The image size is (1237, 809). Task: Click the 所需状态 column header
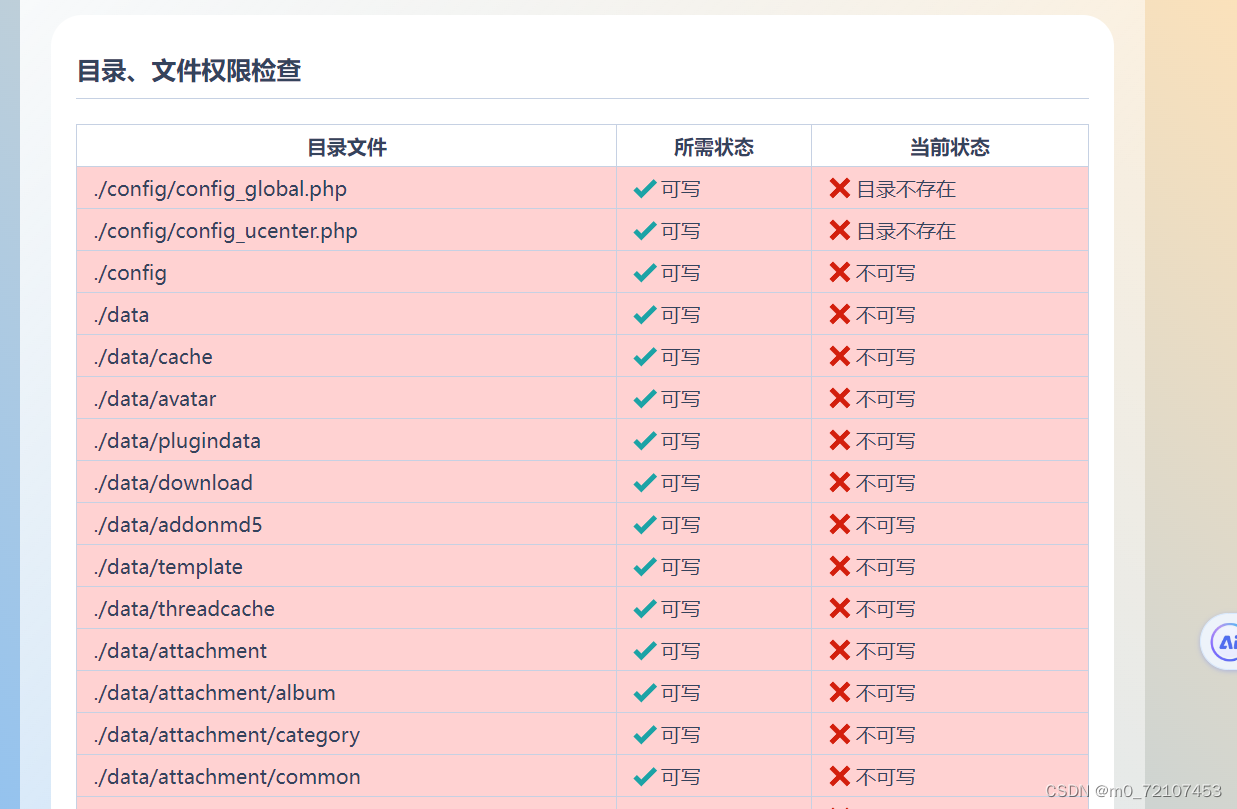coord(714,147)
